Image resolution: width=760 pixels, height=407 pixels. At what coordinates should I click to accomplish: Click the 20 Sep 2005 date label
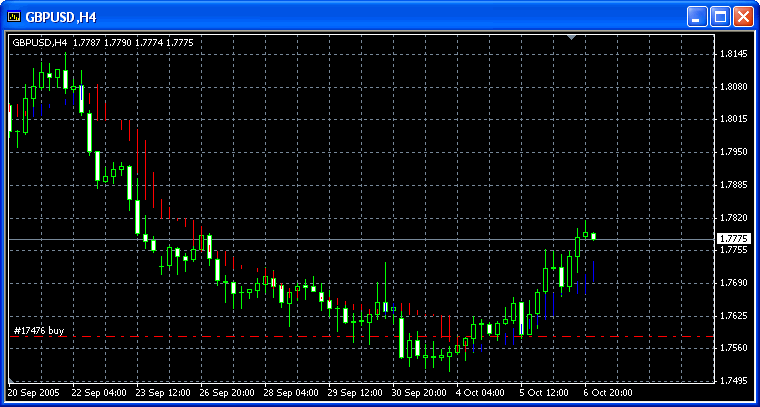click(x=34, y=393)
